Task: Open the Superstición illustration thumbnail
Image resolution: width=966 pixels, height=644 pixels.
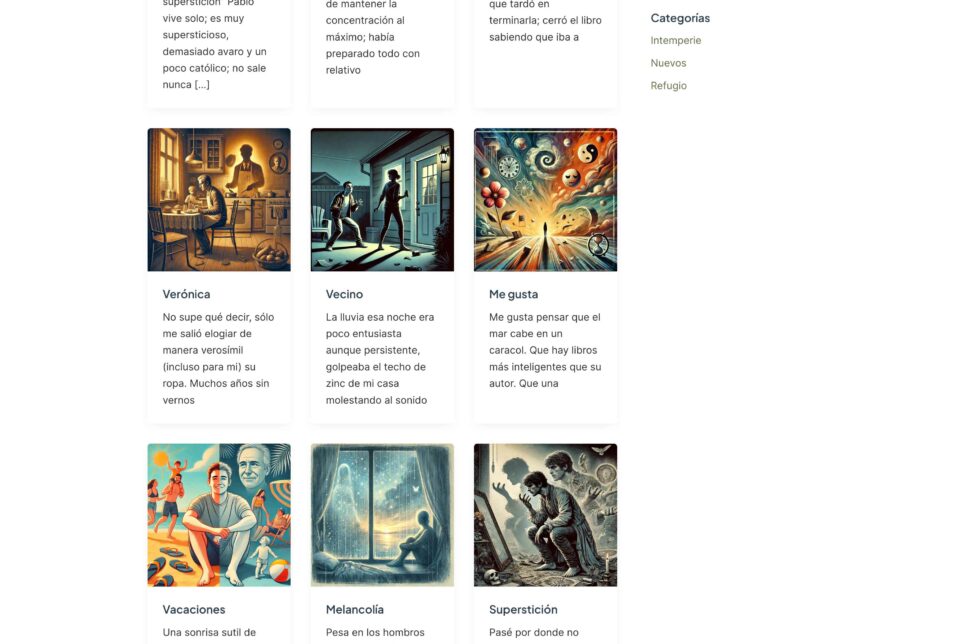Action: pos(545,515)
